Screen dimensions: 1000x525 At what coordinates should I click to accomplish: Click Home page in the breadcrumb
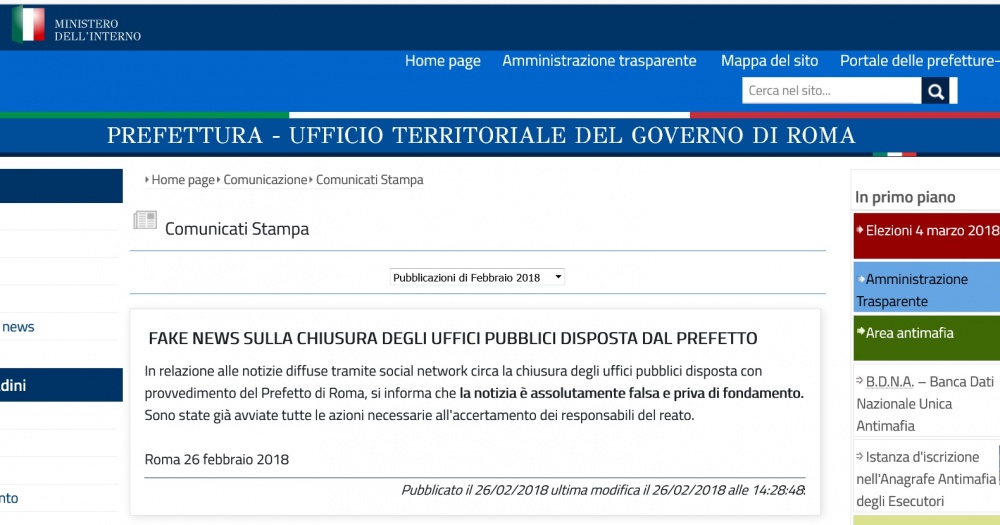click(x=182, y=180)
